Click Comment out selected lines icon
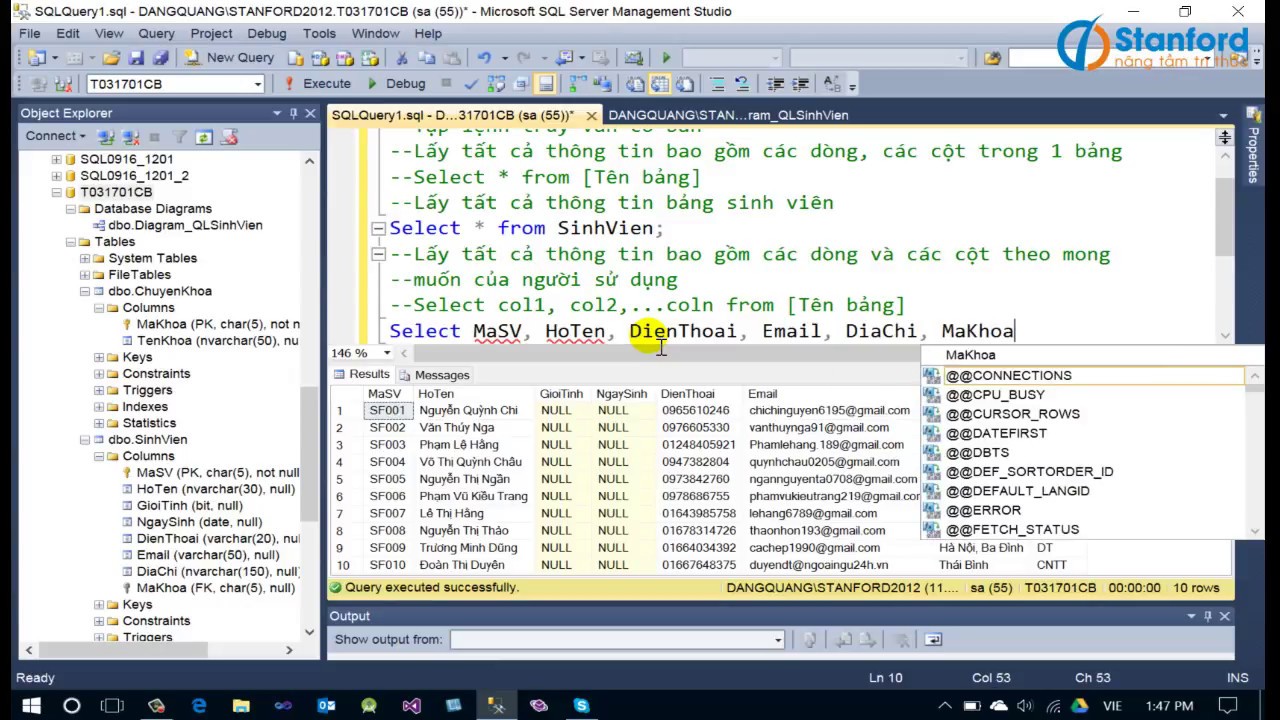 click(717, 84)
